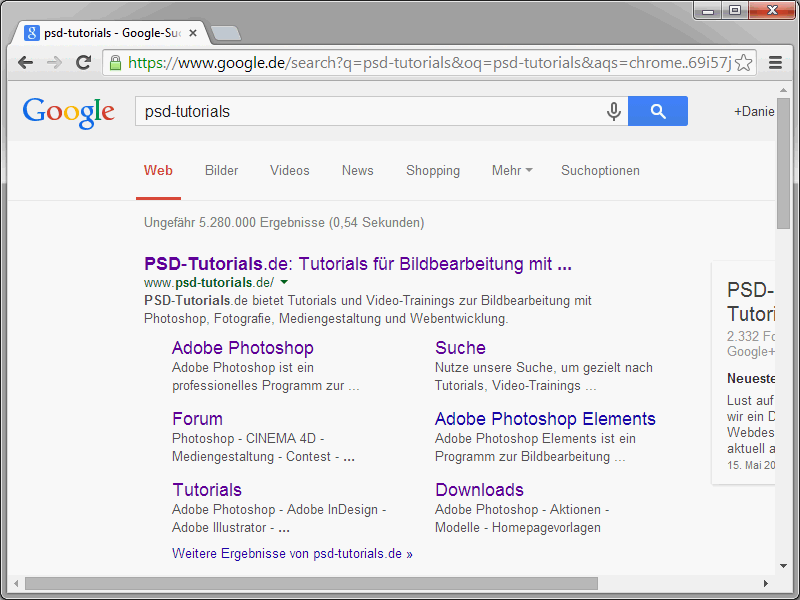The height and width of the screenshot is (600, 800).
Task: Open the Suche sitelink
Action: click(x=460, y=347)
